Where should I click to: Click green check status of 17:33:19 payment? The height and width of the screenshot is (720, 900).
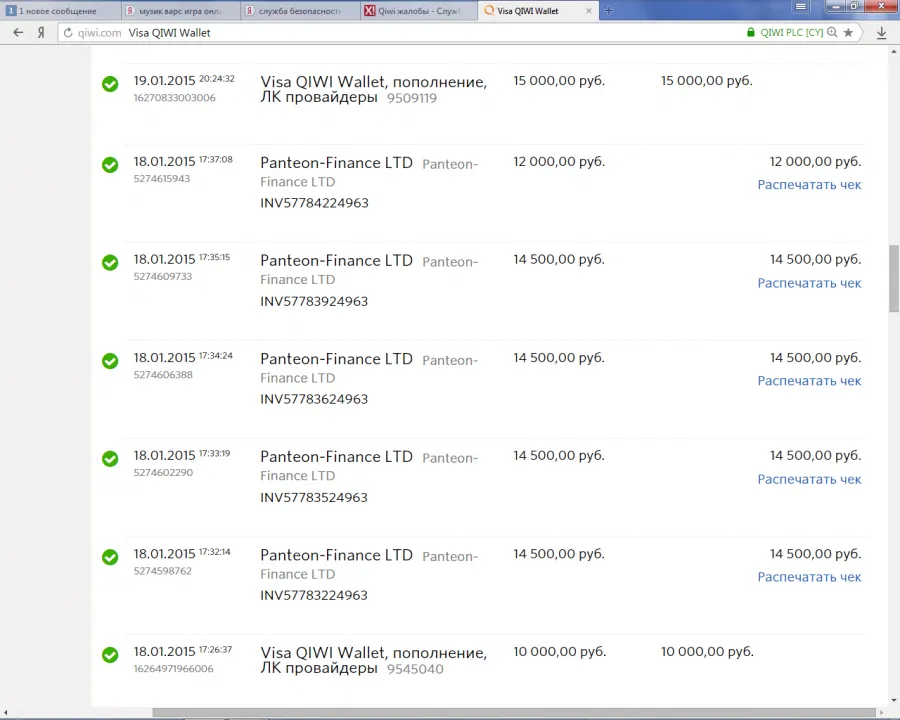[110, 459]
